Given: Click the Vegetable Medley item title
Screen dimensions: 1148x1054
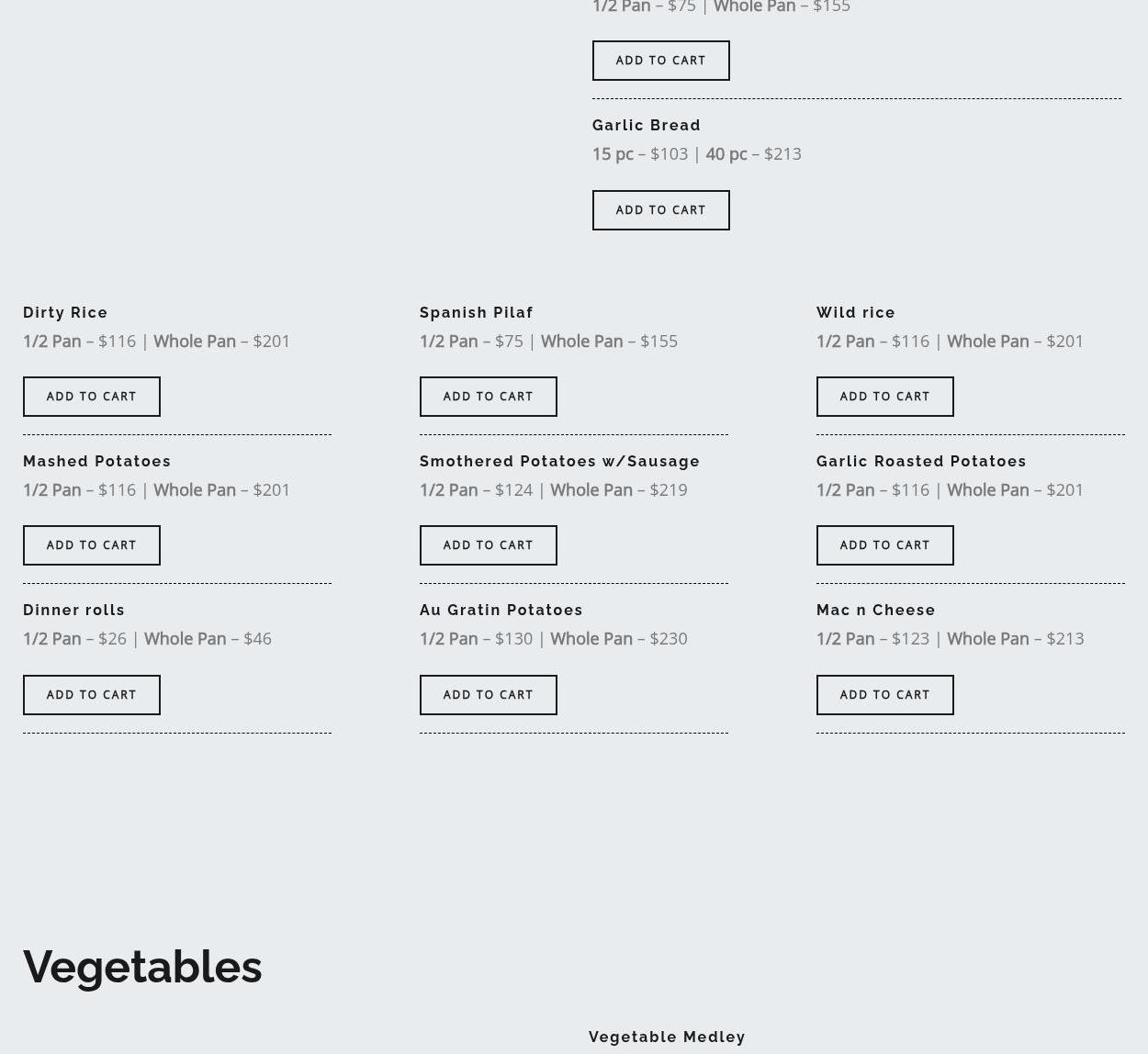Looking at the screenshot, I should (x=667, y=1037).
